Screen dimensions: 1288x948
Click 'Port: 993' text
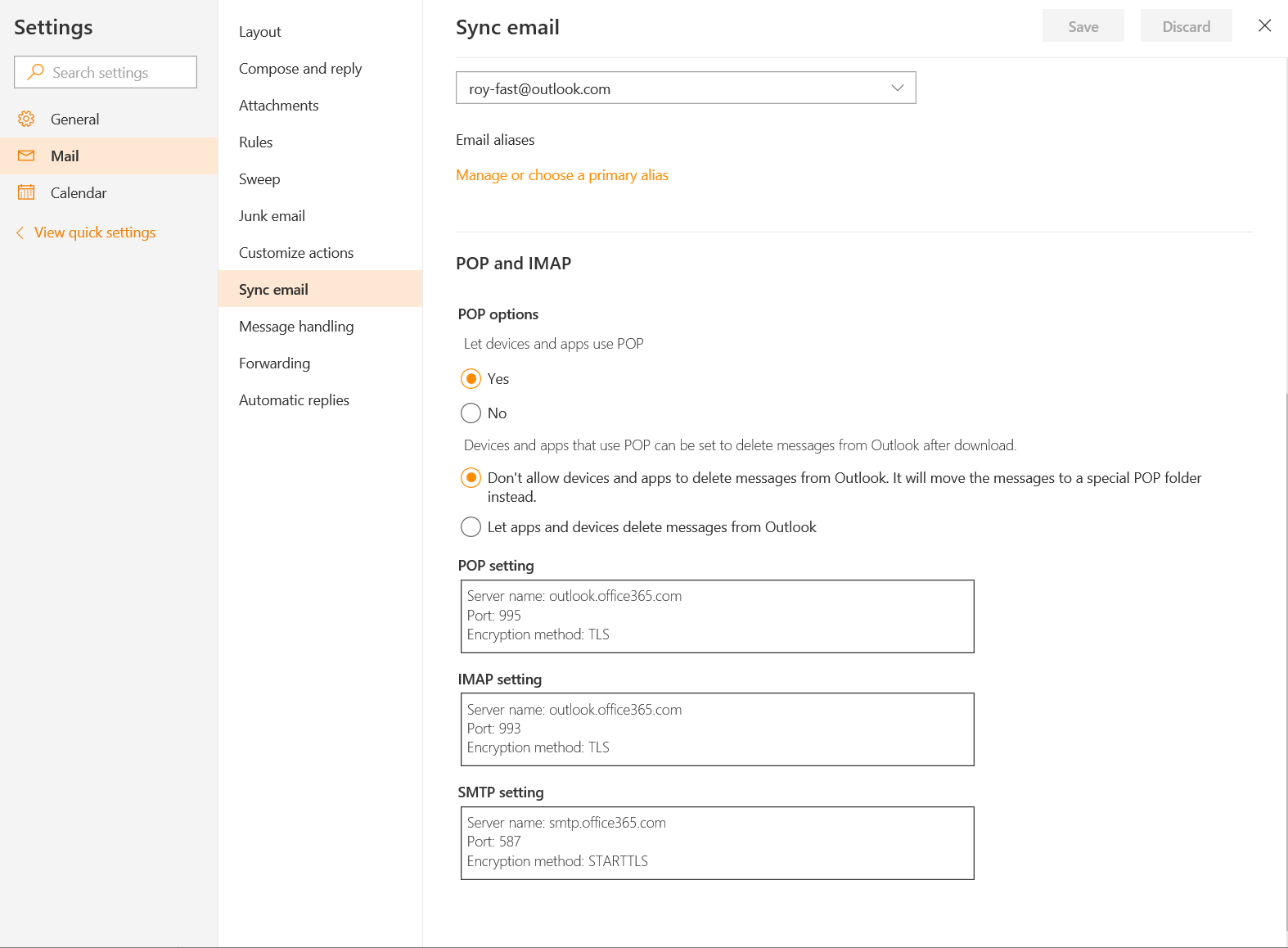(494, 729)
